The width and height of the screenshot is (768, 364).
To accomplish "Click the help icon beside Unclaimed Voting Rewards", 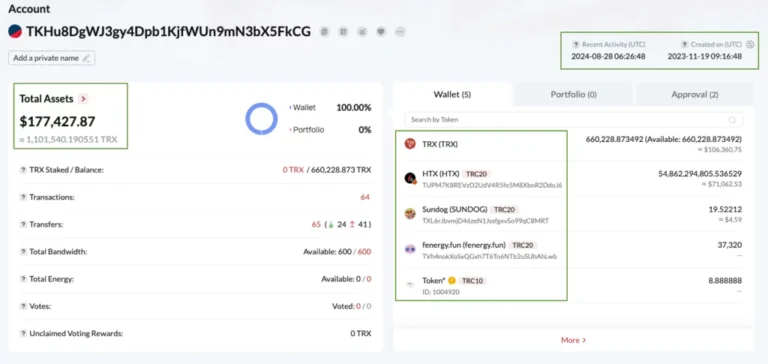I will pyautogui.click(x=23, y=334).
